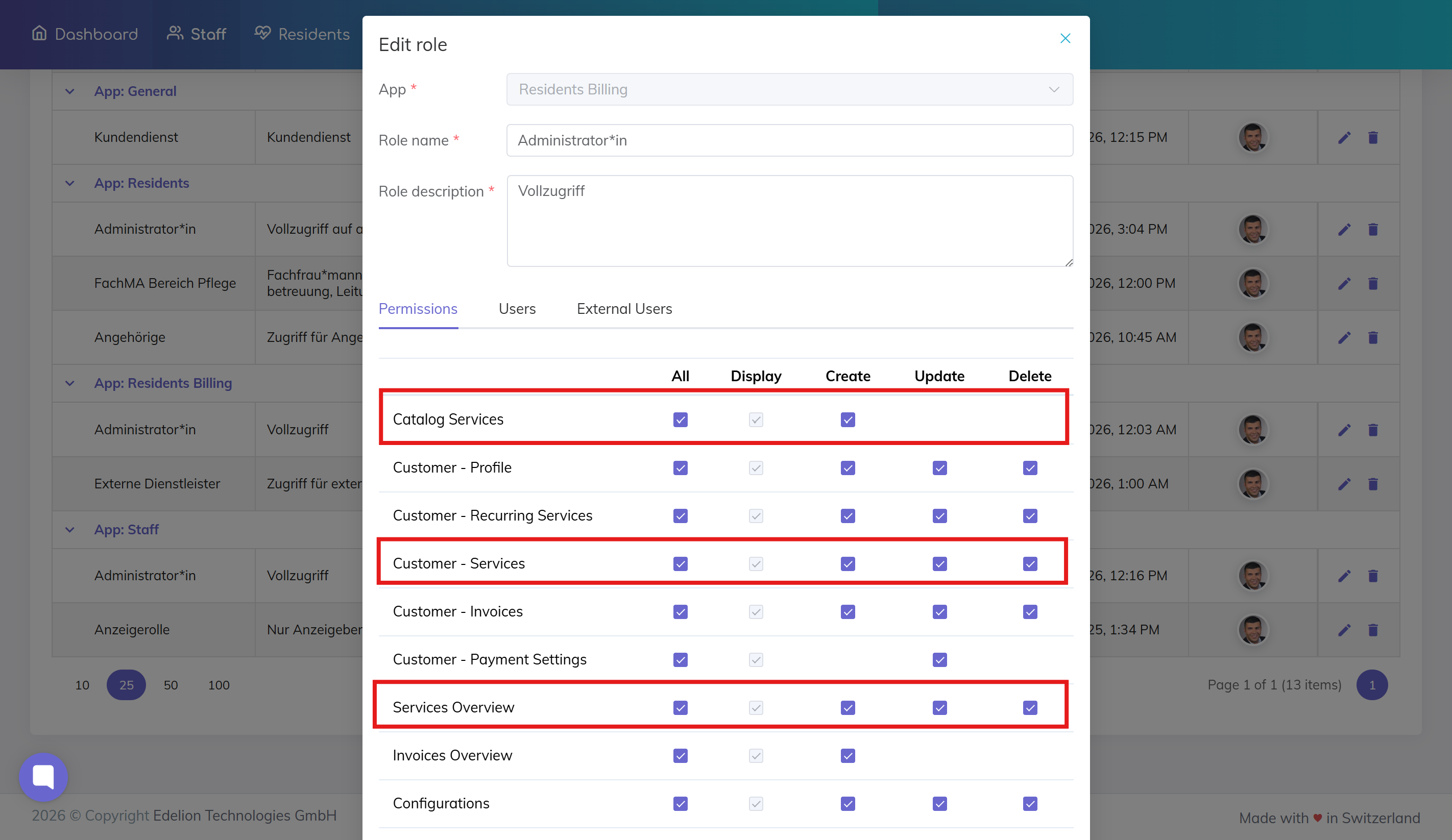1452x840 pixels.
Task: Close the Edit role dialog
Action: coord(1065,39)
